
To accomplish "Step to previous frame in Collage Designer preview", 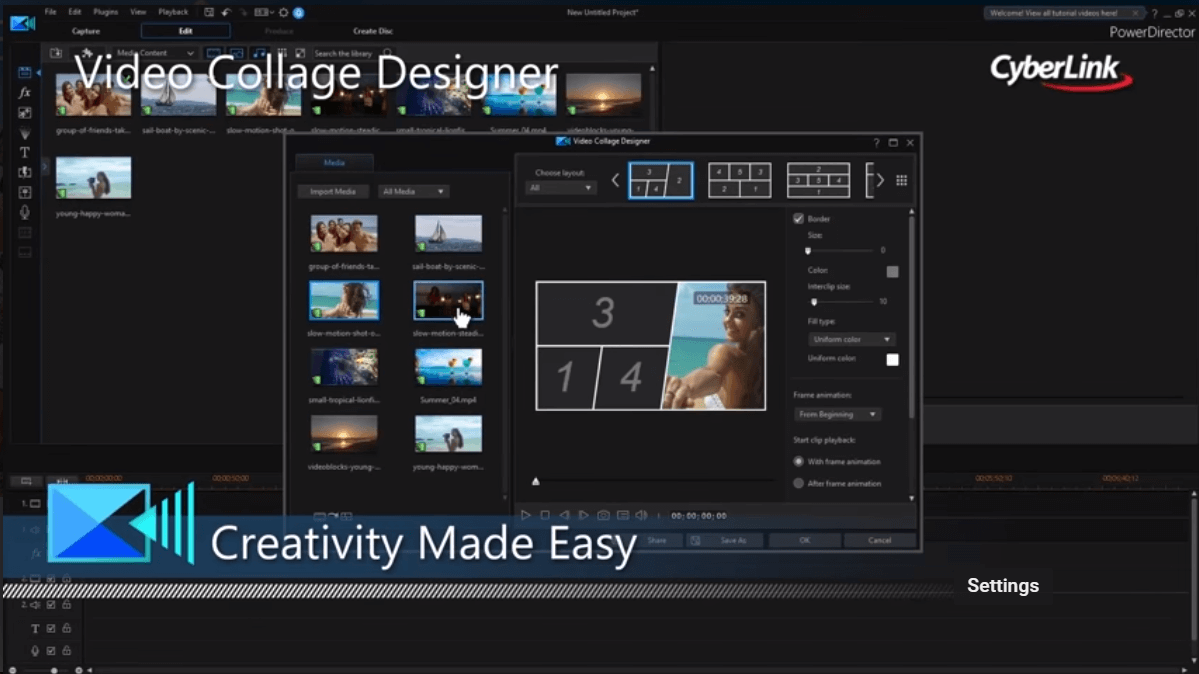I will pyautogui.click(x=564, y=516).
